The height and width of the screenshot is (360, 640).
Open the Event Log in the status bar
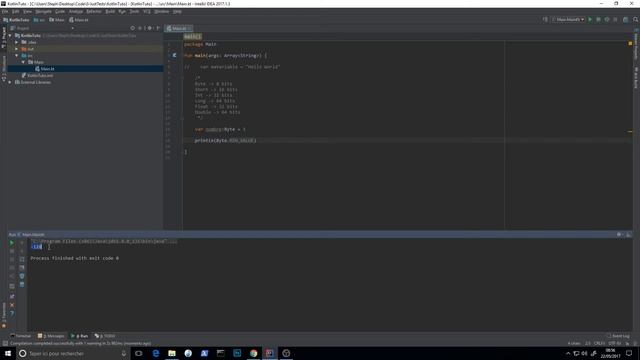618,336
